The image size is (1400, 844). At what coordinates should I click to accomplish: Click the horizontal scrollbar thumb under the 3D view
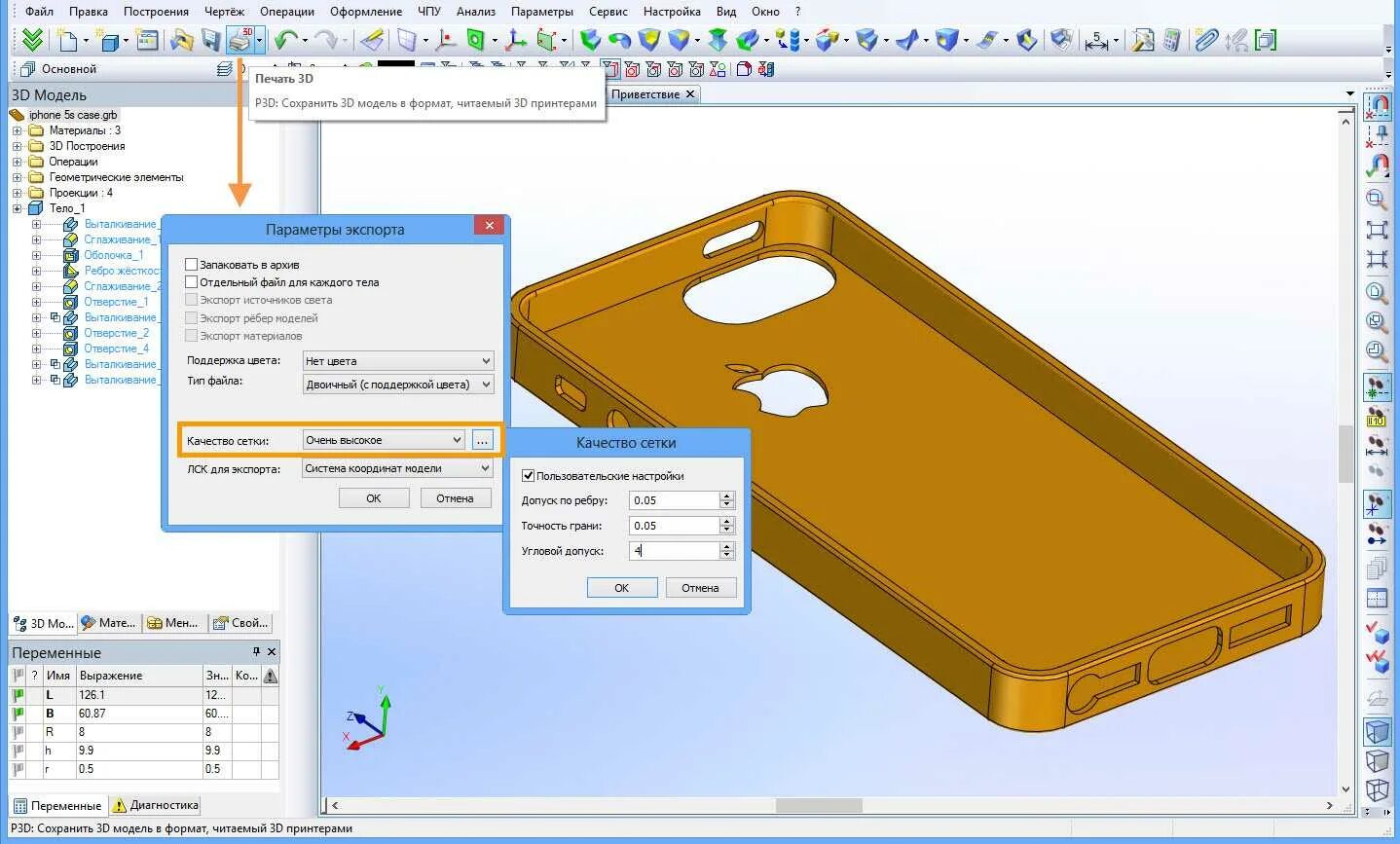tap(818, 805)
